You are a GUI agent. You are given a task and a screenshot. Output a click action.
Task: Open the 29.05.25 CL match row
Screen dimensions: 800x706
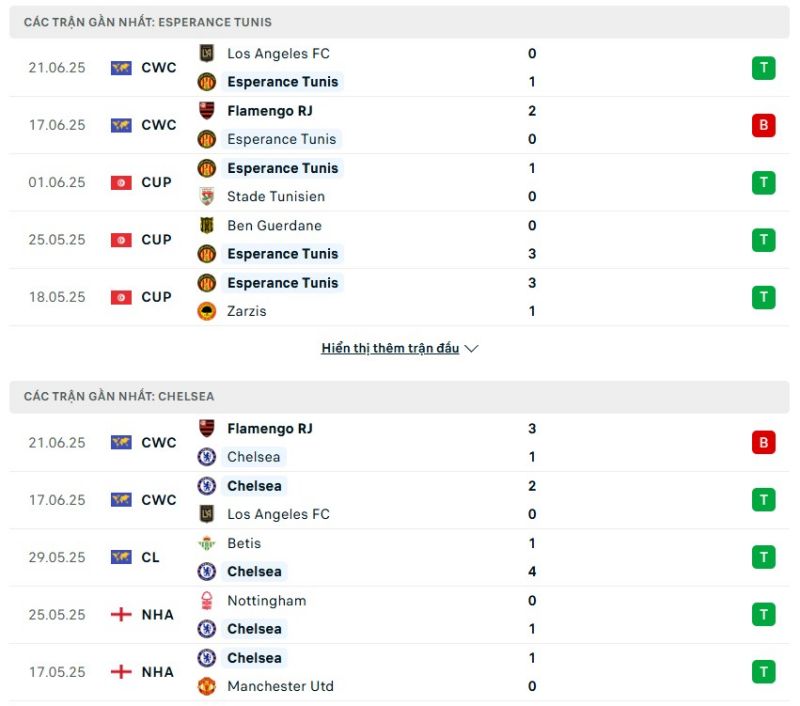(x=399, y=557)
